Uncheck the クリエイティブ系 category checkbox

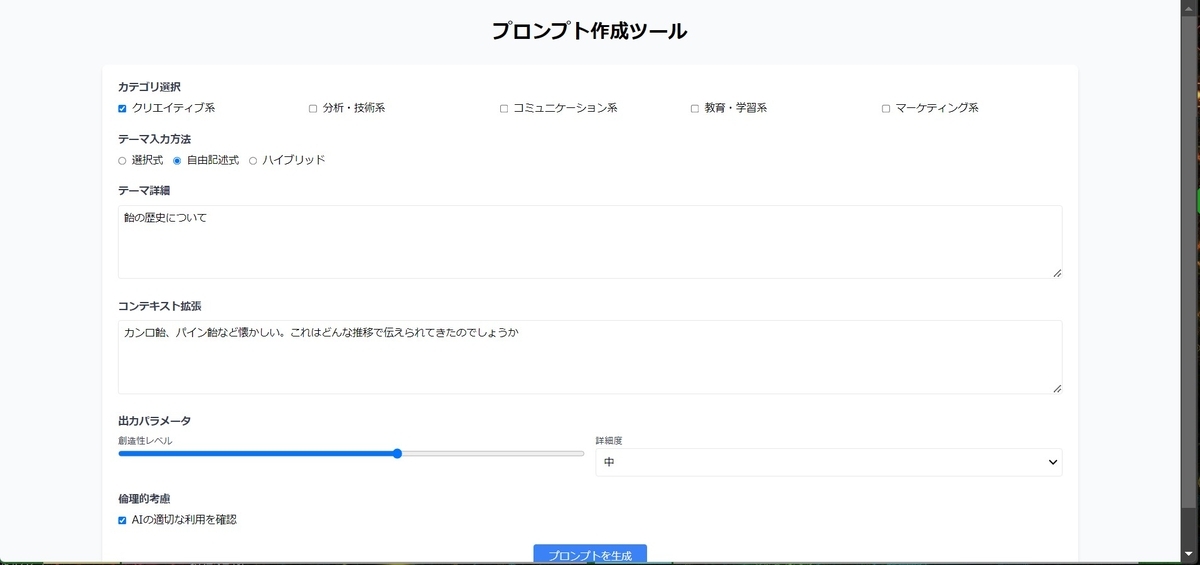(122, 108)
